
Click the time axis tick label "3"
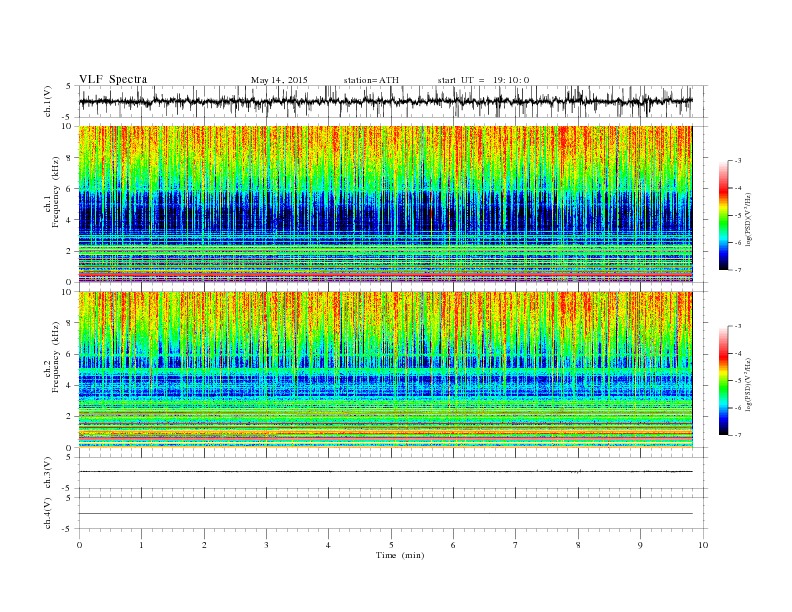[266, 545]
